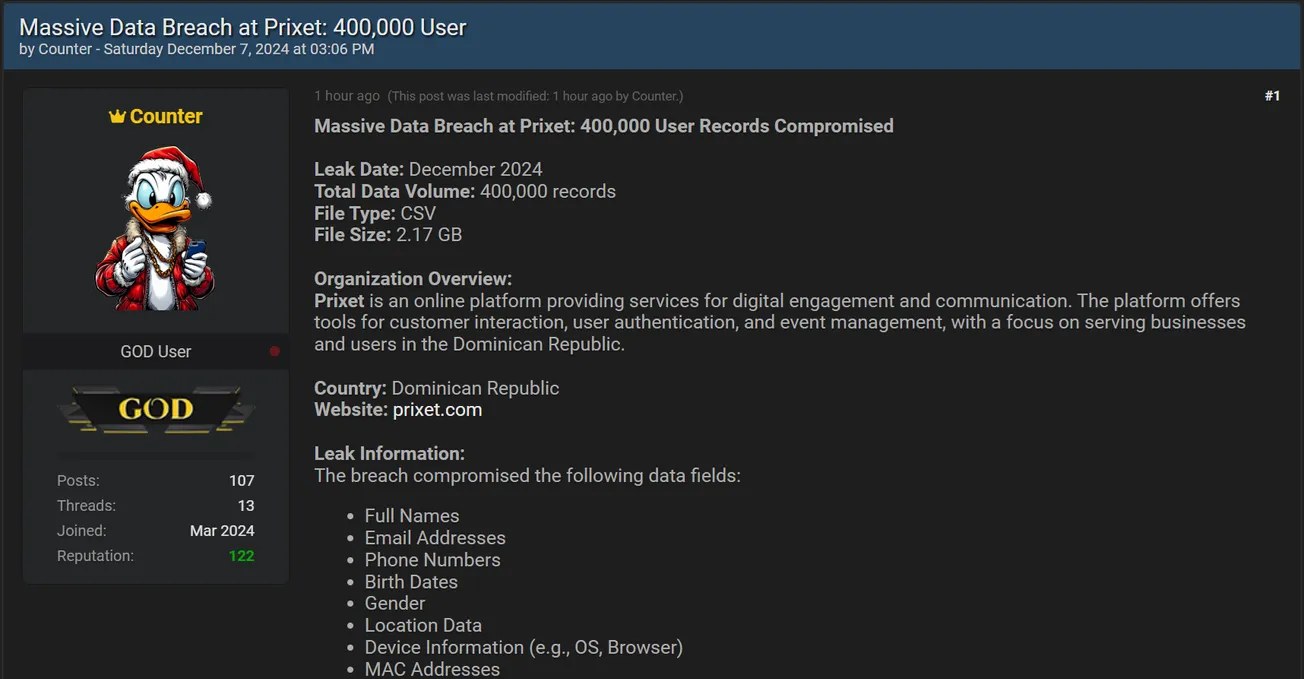Viewport: 1304px width, 679px height.
Task: Click the red online status indicator
Action: (274, 350)
